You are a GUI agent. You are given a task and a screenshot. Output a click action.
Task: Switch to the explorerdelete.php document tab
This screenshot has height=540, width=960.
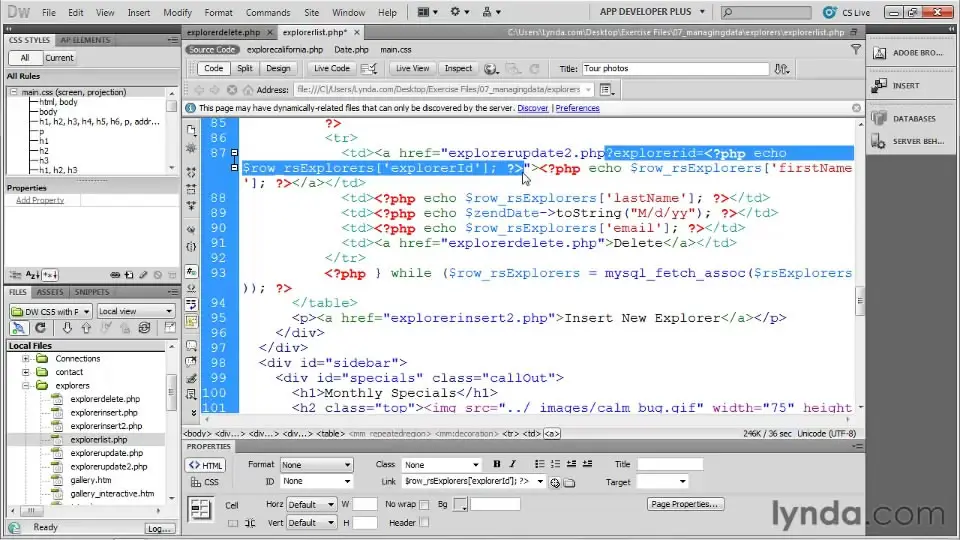223,32
